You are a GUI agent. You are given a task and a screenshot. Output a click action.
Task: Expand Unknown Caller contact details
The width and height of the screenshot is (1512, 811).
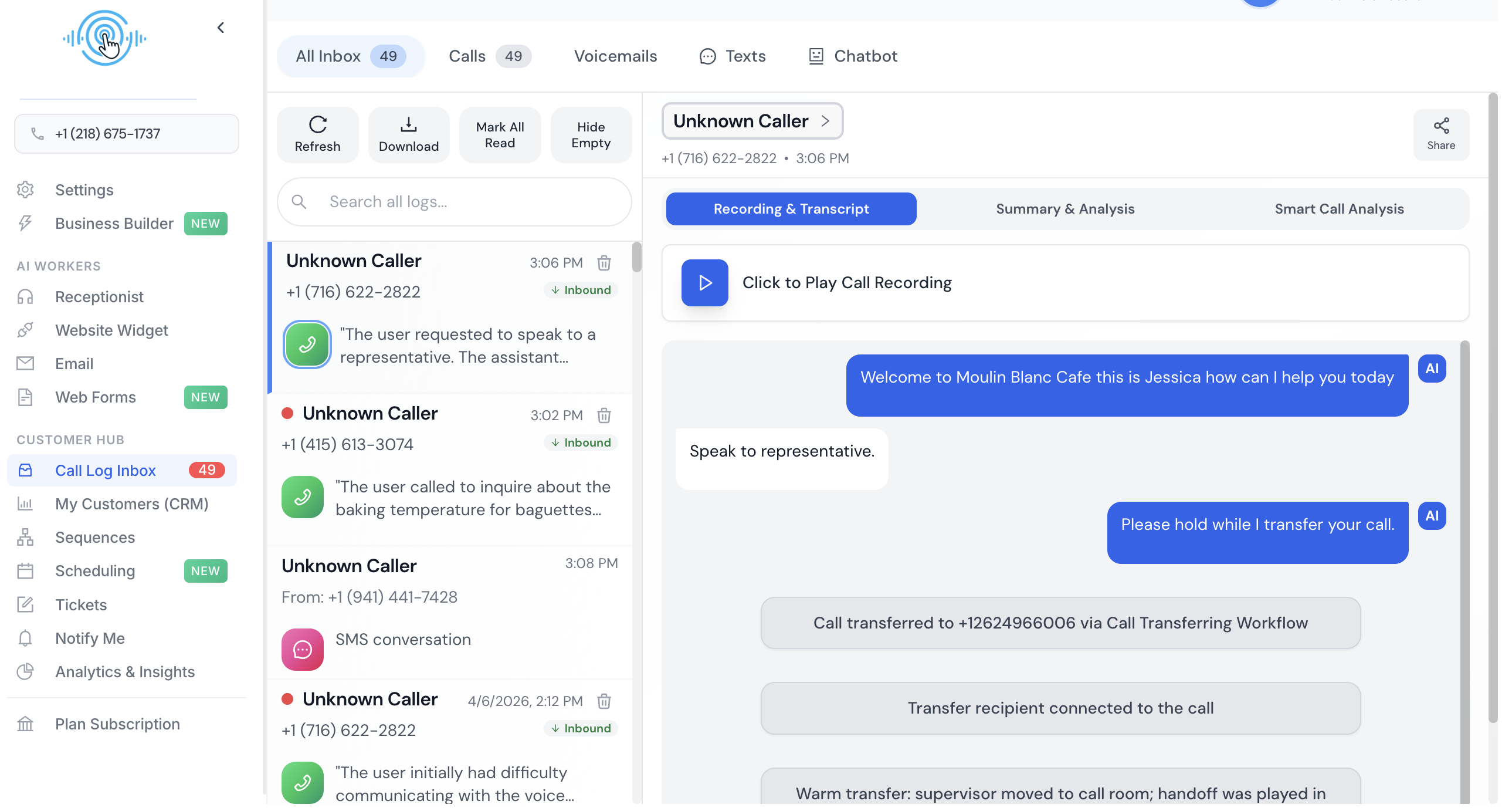[751, 121]
